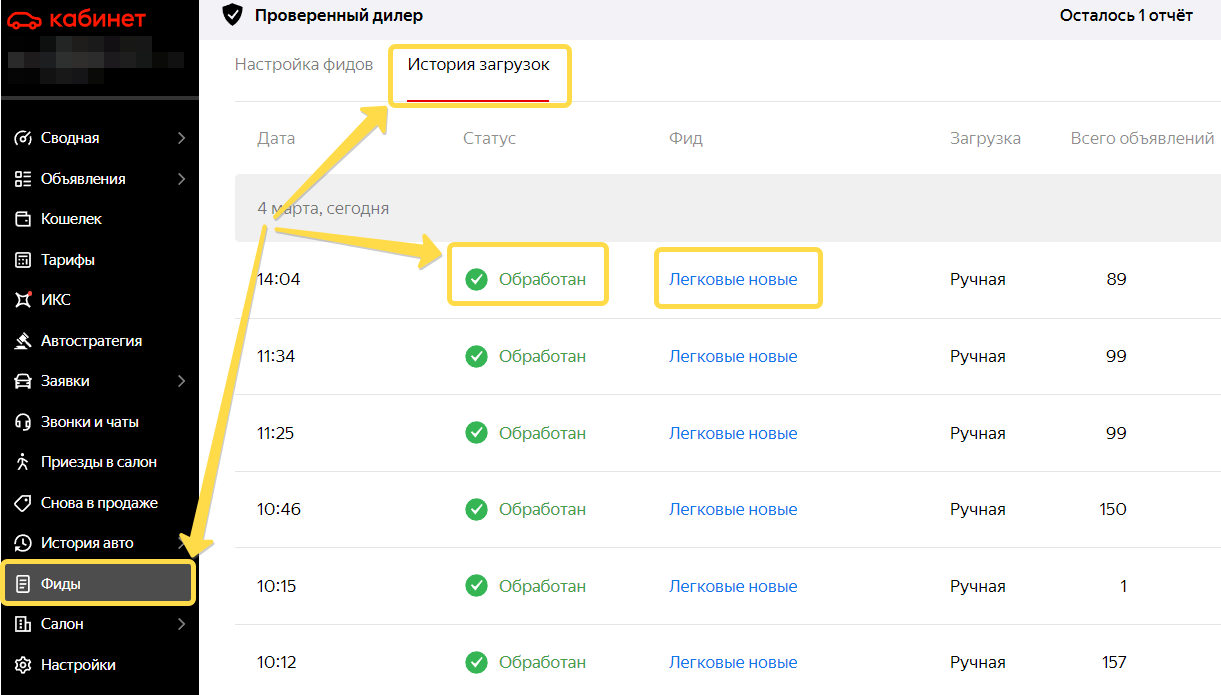Click the Сводная dashboard gauge icon
This screenshot has width=1221, height=695.
tap(23, 138)
